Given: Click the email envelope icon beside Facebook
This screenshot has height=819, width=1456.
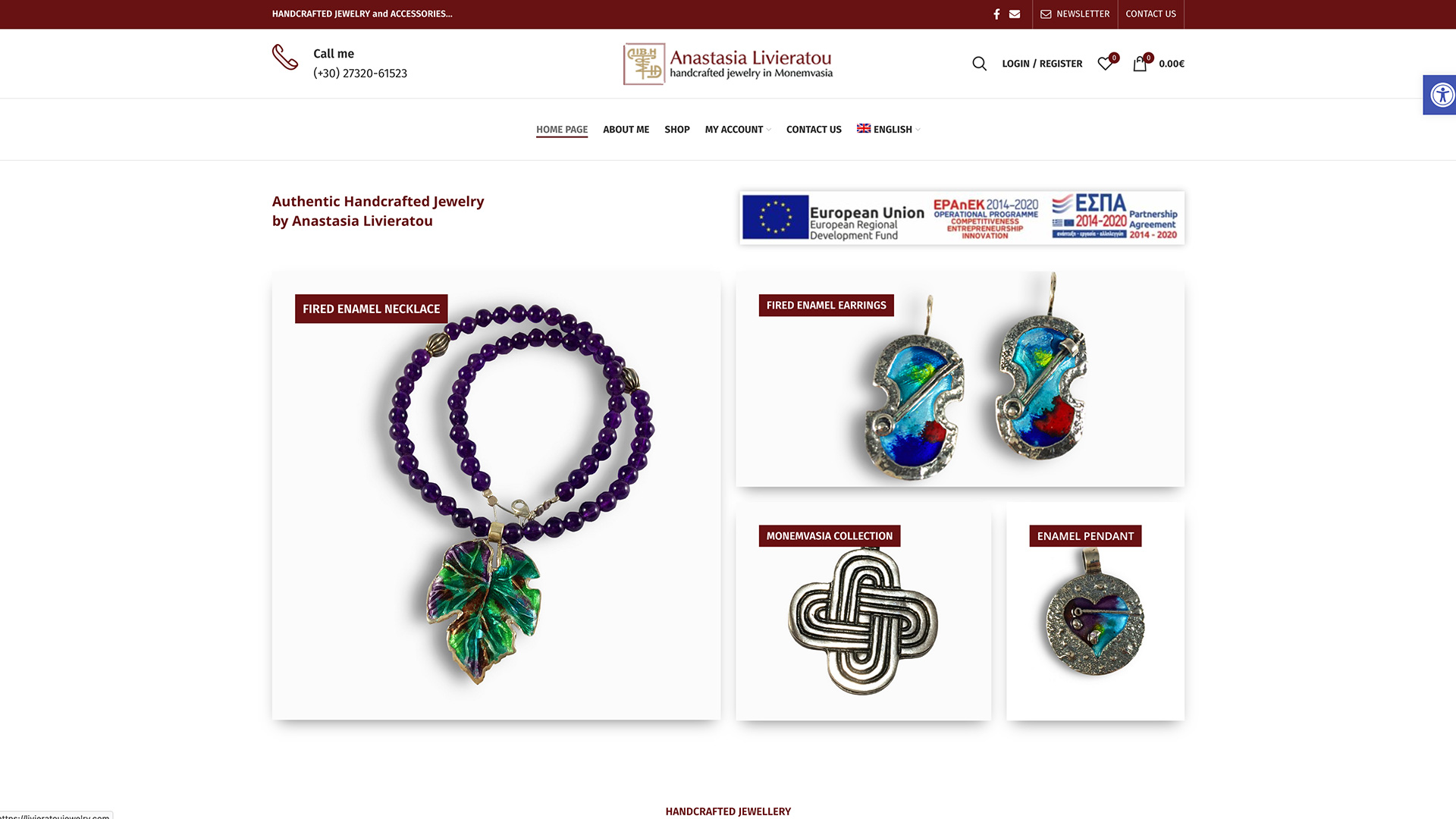Looking at the screenshot, I should (x=1015, y=14).
